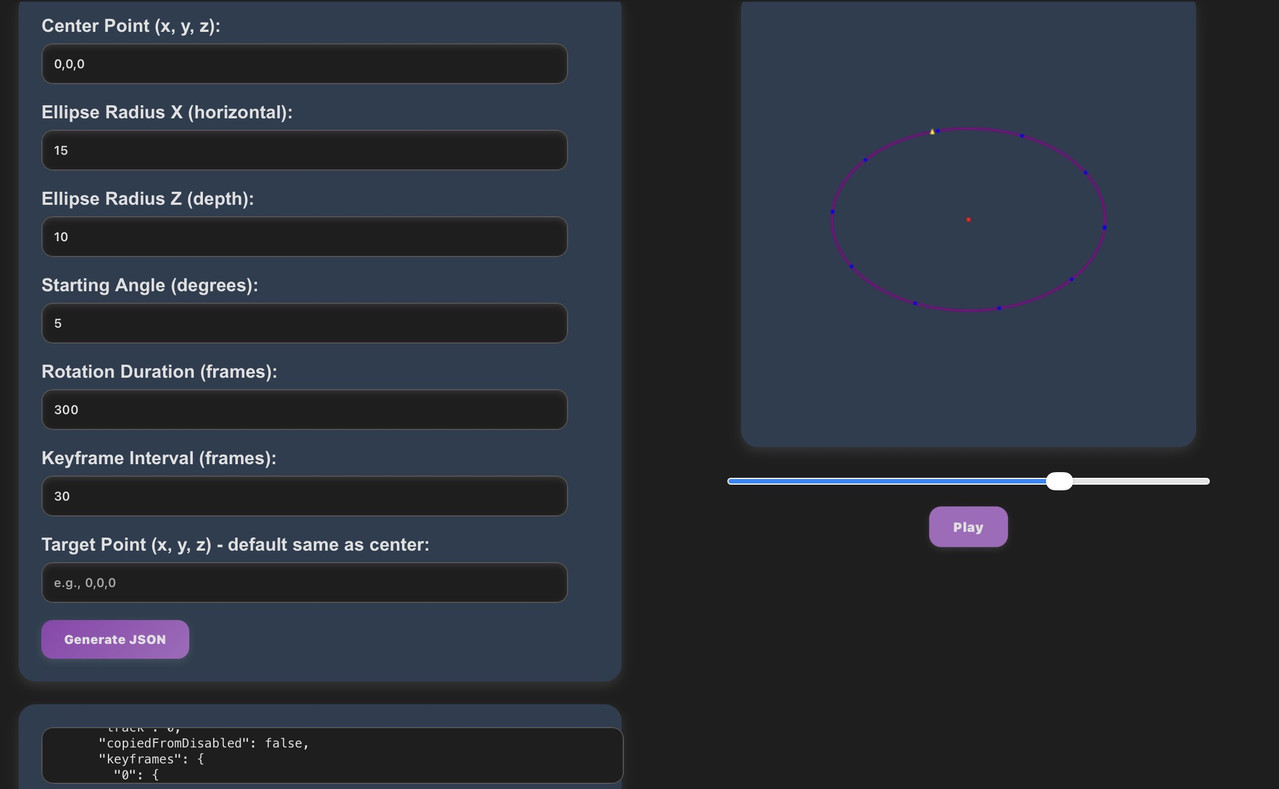Click the yellow camera marker on ellipse
The height and width of the screenshot is (789, 1279).
click(932, 131)
